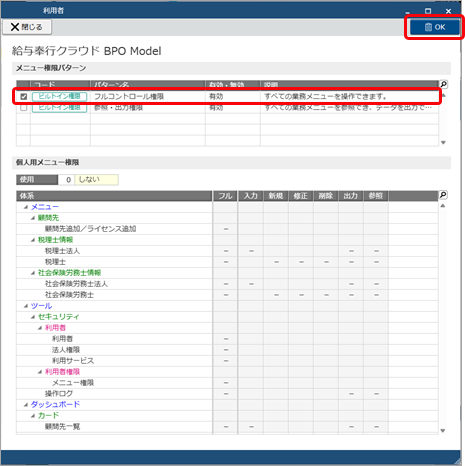Collapse the ツール tree node
The width and height of the screenshot is (465, 466).
[x=26, y=306]
